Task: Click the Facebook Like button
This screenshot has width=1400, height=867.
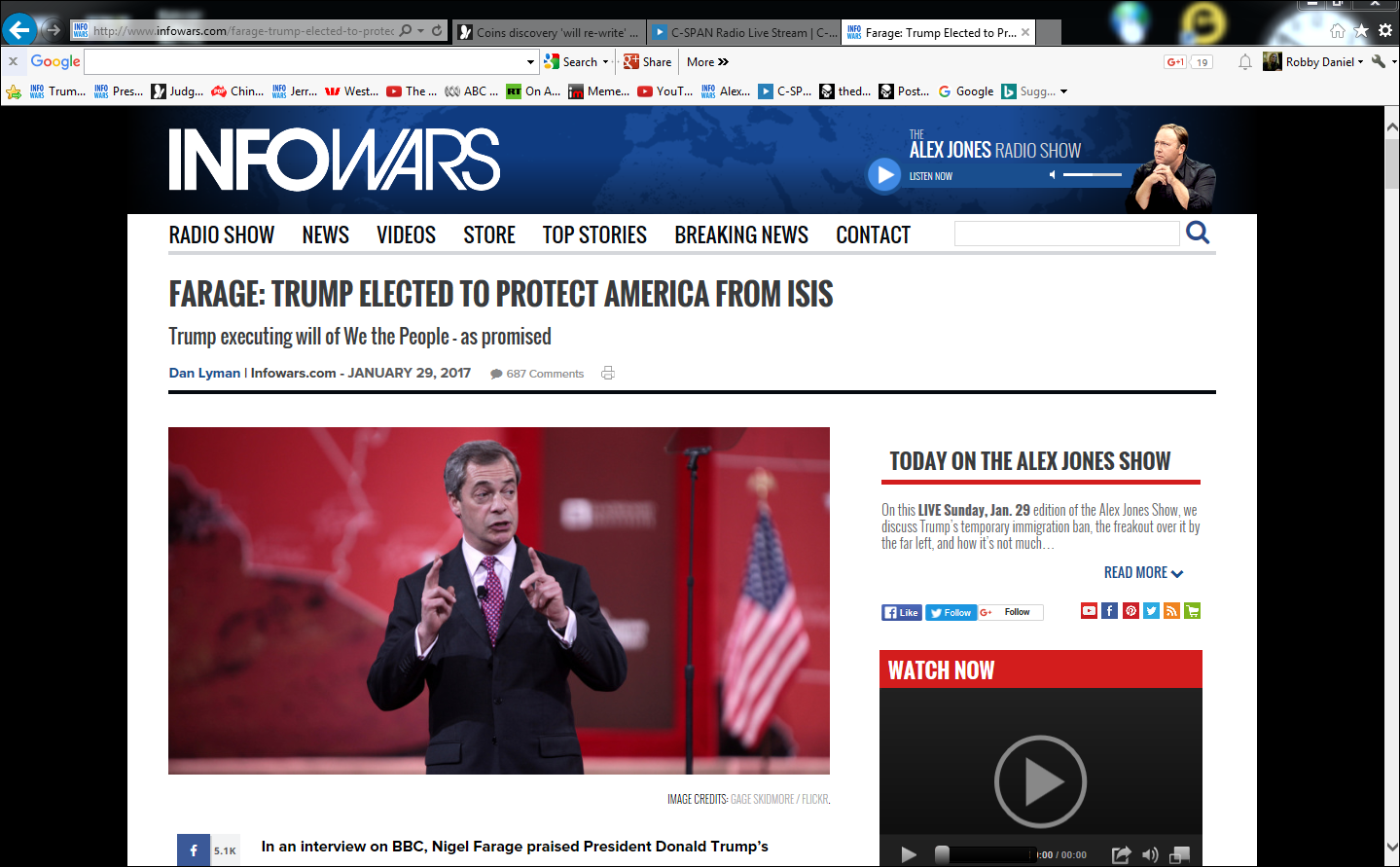Action: (901, 612)
